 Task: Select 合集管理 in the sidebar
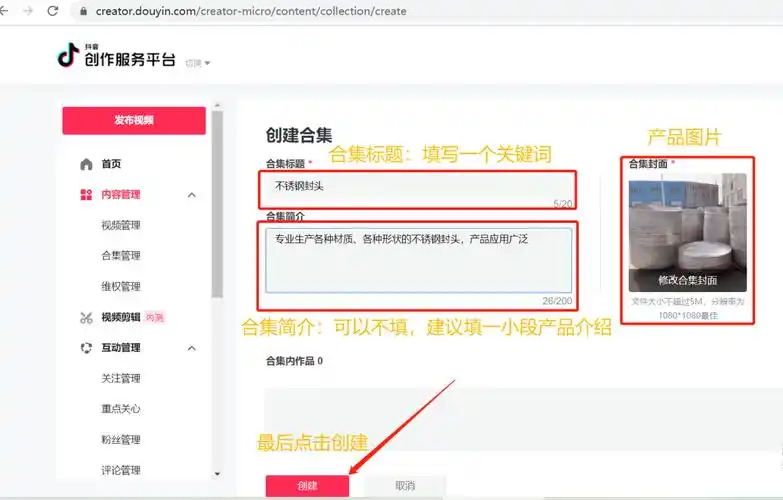pos(120,256)
